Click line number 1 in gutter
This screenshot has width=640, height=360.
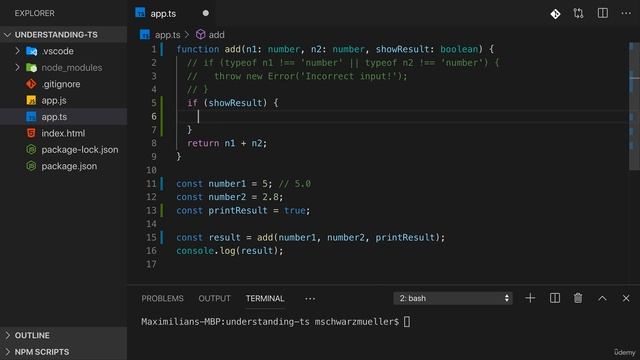click(x=154, y=49)
